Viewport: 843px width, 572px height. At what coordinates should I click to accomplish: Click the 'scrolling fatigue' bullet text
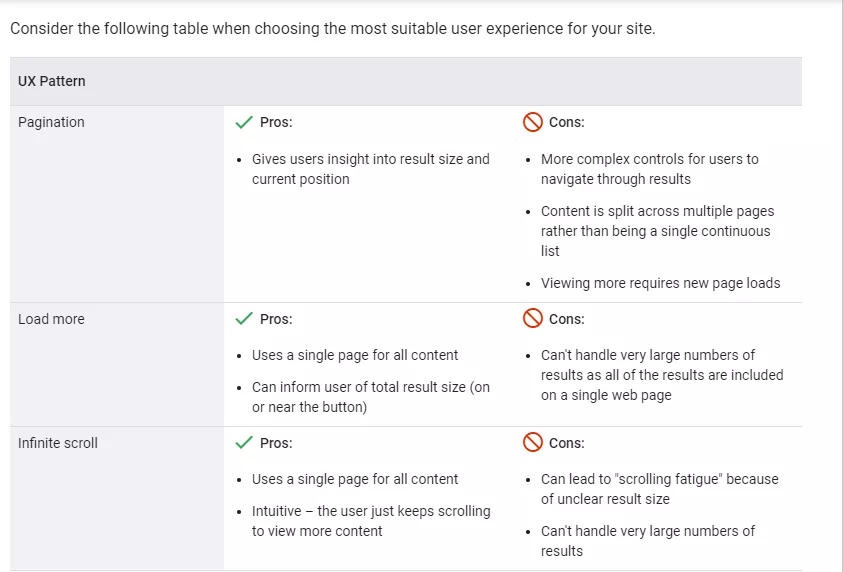click(659, 489)
